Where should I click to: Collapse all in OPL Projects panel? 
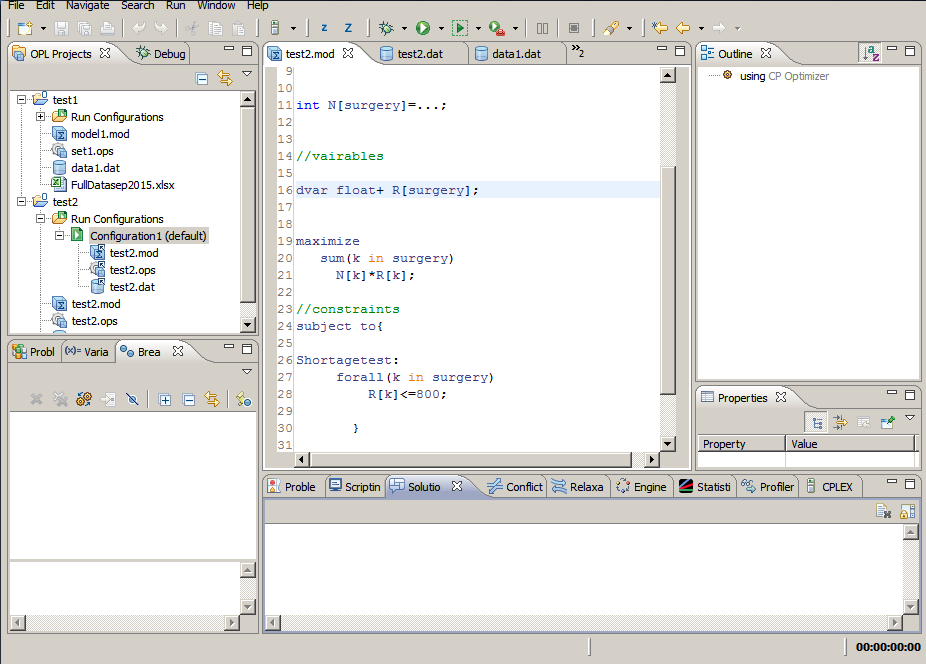pos(202,78)
